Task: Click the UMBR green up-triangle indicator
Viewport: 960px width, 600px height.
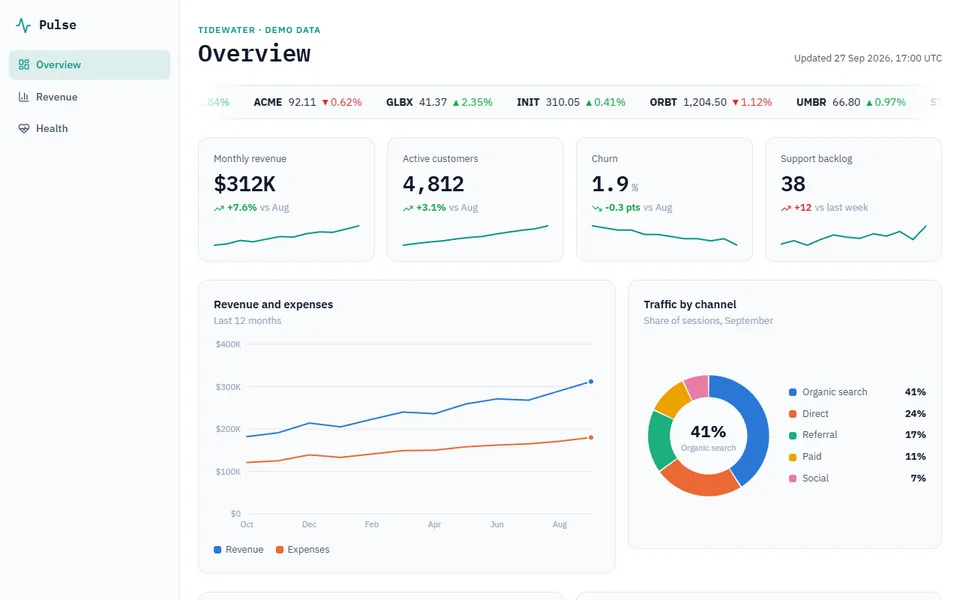Action: pyautogui.click(x=869, y=102)
